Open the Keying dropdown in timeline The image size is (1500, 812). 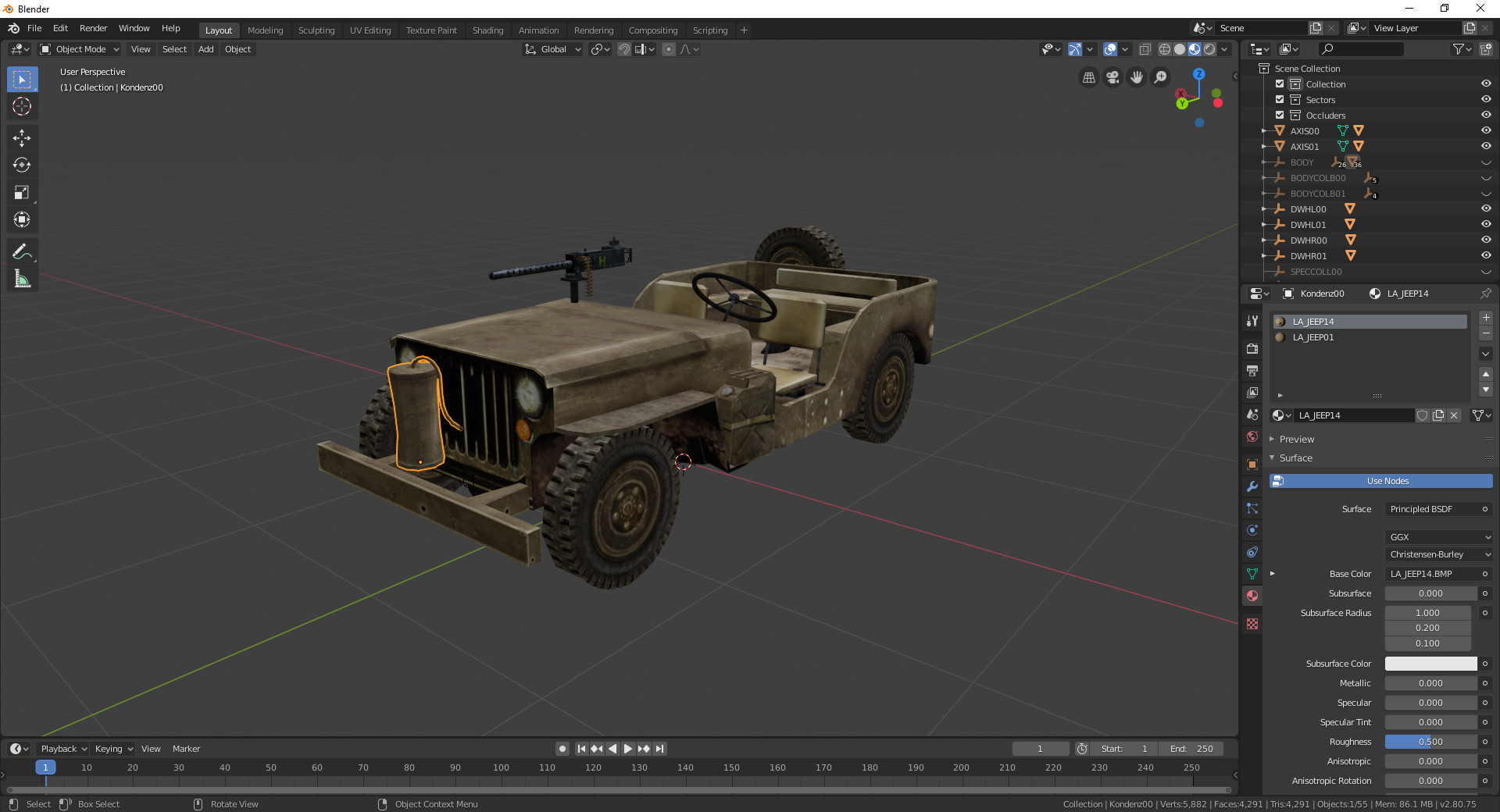114,749
